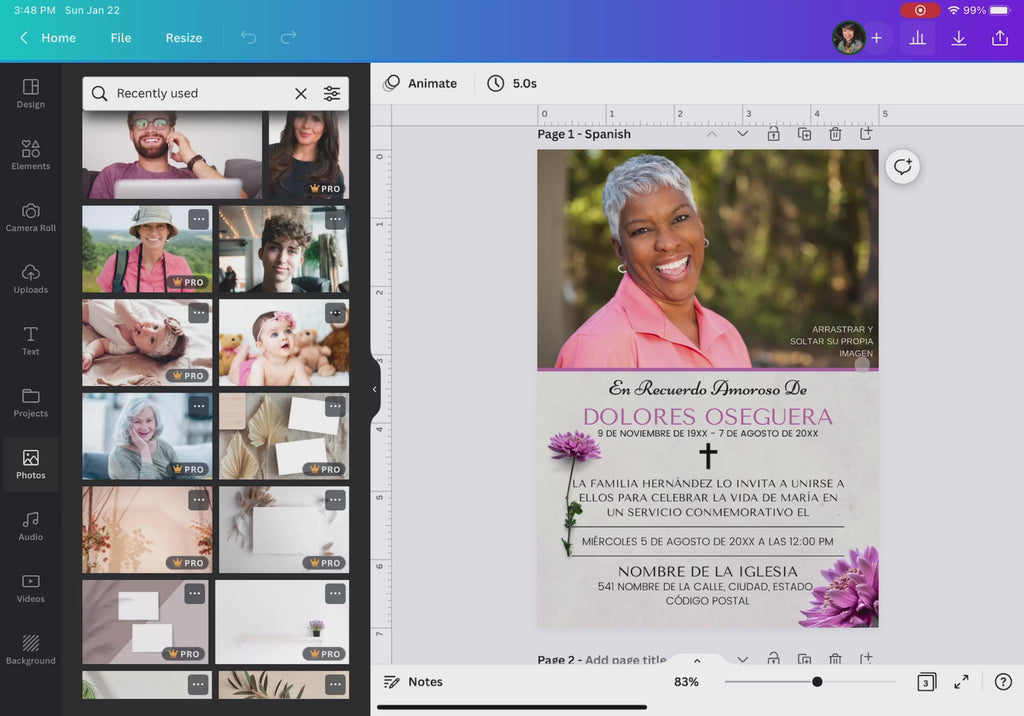Go back to Home

tap(48, 38)
